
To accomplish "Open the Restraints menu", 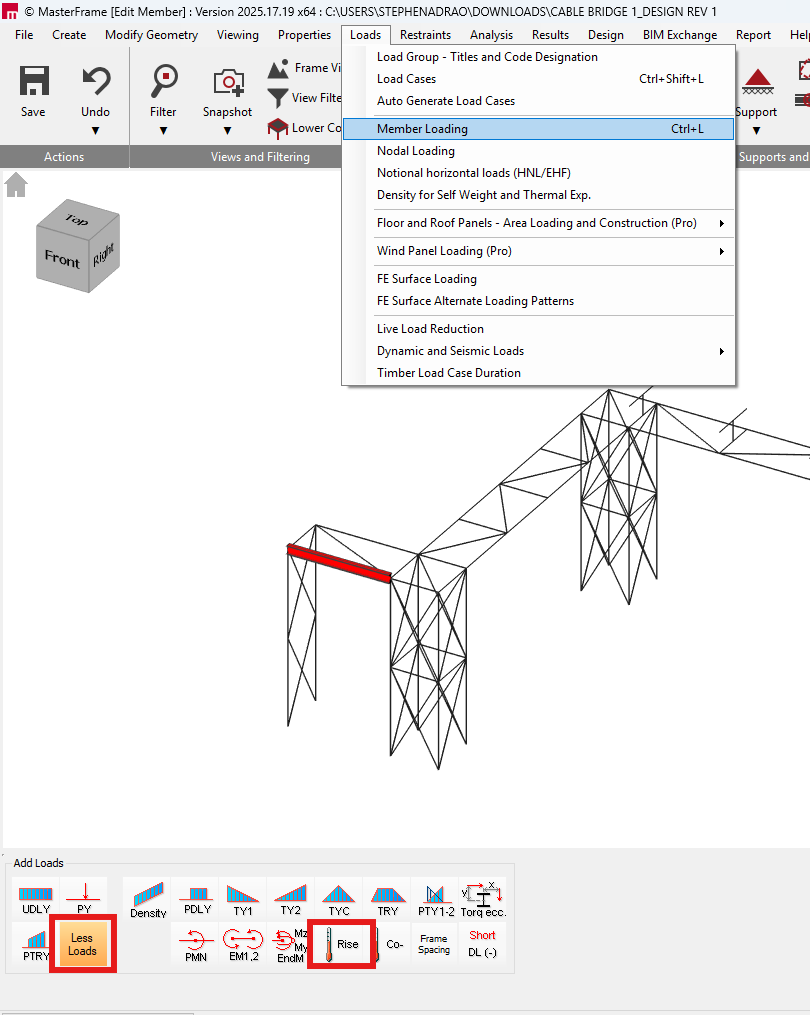I will 425,35.
